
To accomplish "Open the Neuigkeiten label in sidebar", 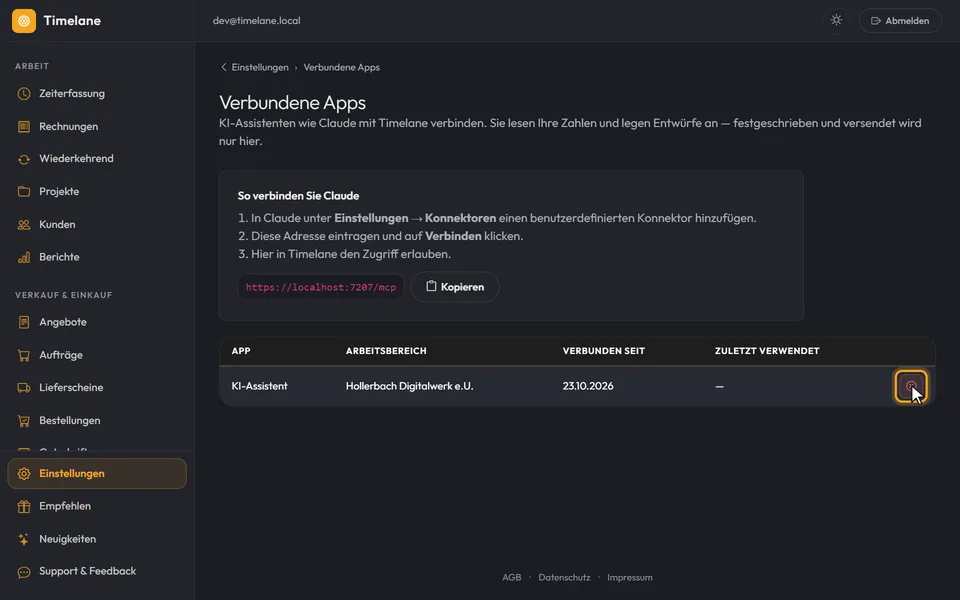I will 67,539.
